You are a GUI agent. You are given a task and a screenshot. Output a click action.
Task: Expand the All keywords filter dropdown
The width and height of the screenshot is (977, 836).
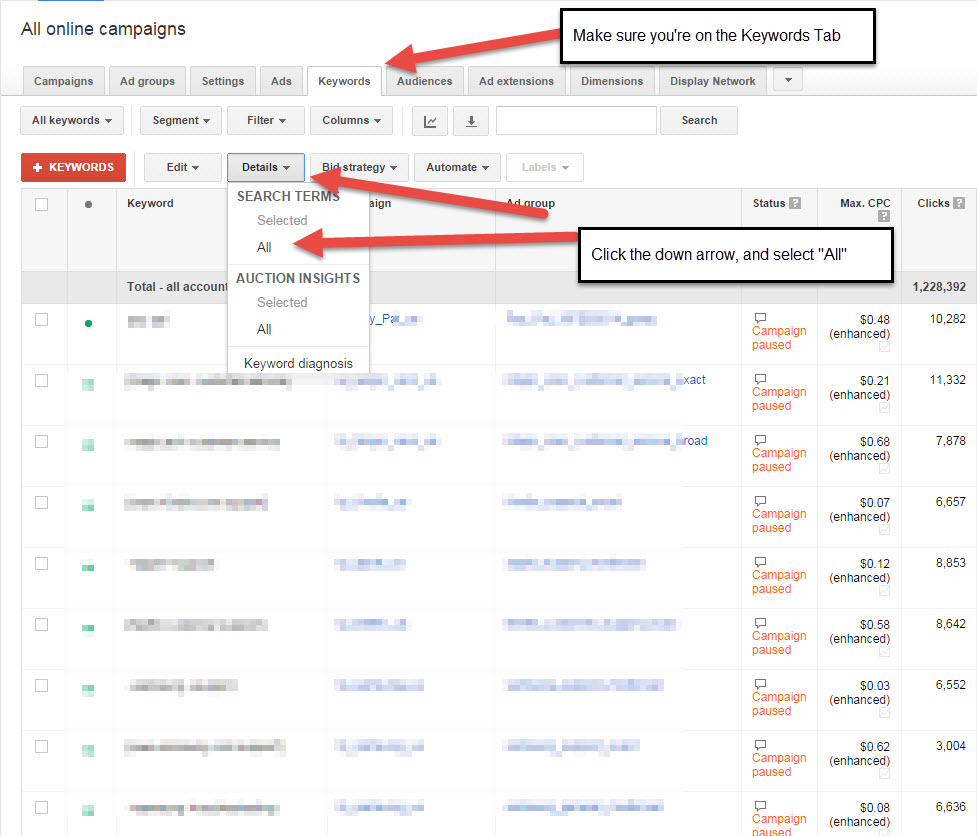[x=71, y=120]
